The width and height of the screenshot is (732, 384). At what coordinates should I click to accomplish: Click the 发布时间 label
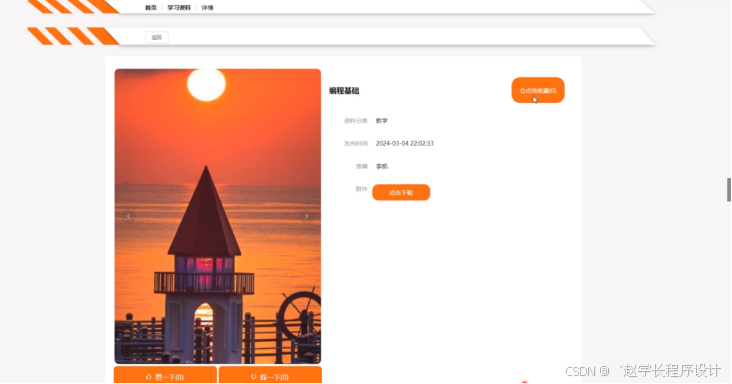[x=356, y=143]
